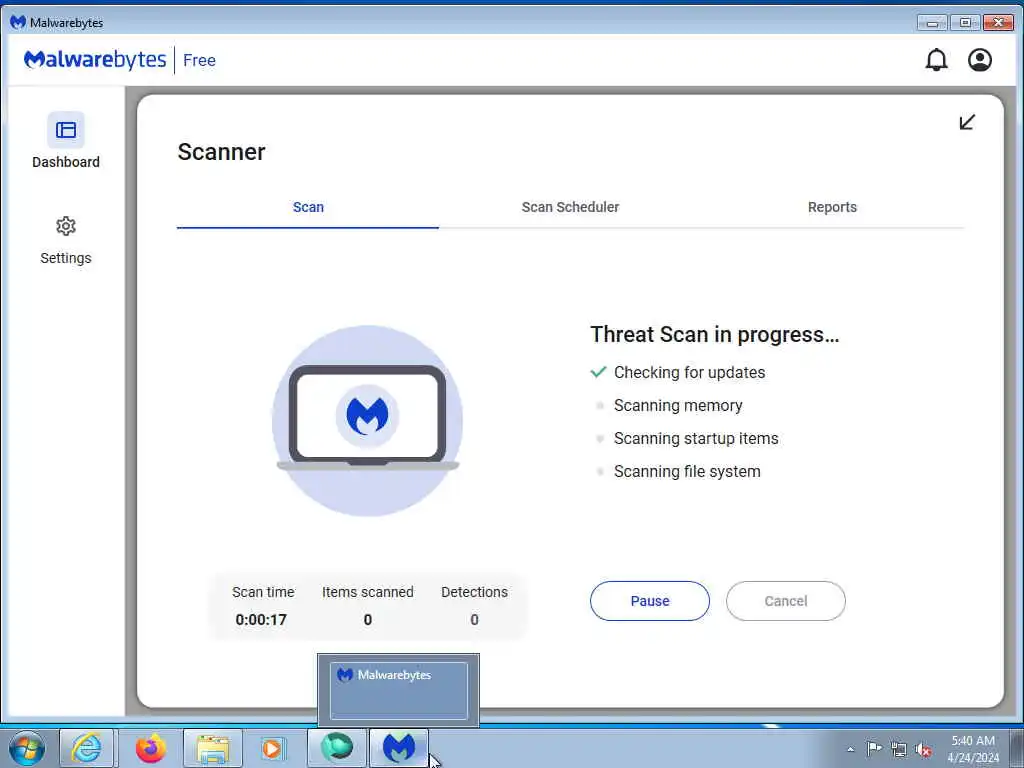Select the Scan tab
The width and height of the screenshot is (1024, 768).
[x=308, y=207]
